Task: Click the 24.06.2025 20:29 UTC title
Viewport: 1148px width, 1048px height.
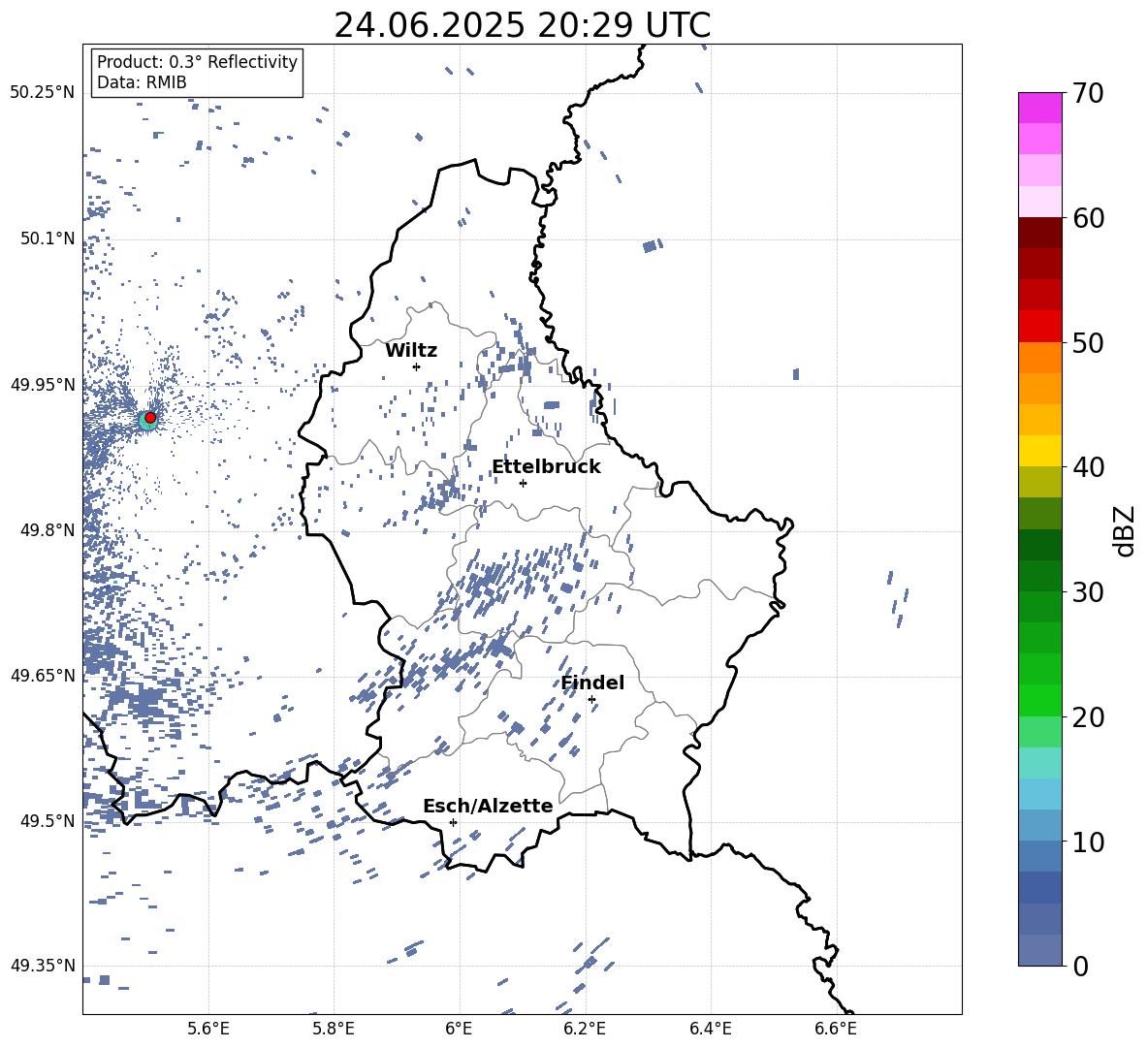Action: (x=522, y=25)
